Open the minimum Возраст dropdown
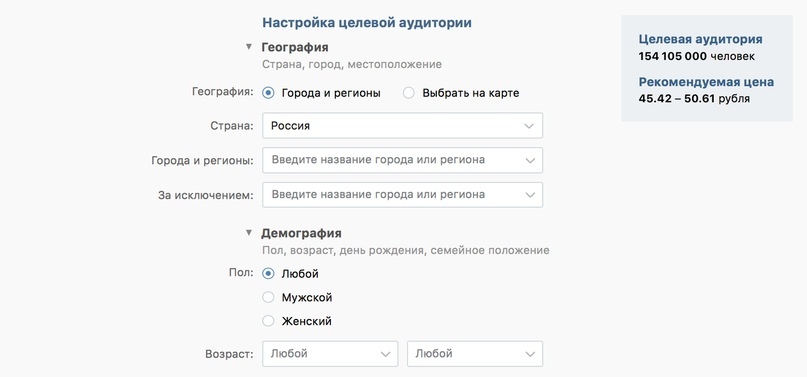 tap(330, 354)
